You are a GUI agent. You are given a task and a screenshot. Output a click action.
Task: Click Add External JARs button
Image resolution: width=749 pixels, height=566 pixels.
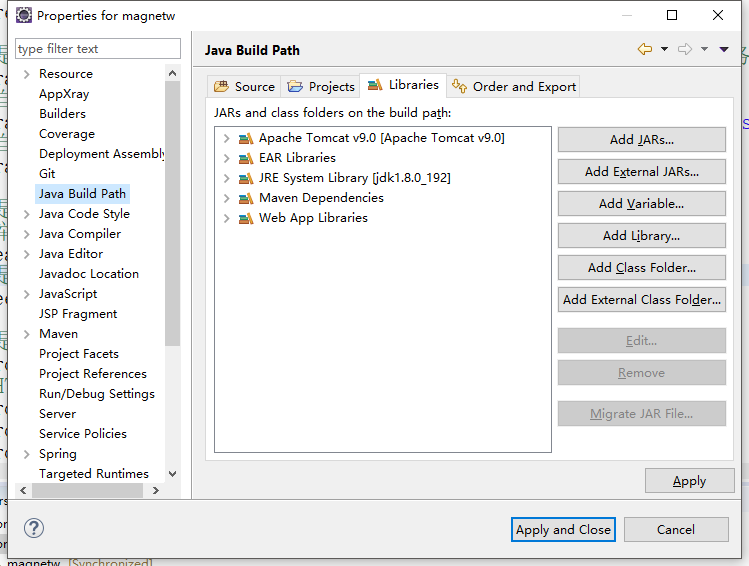click(642, 171)
